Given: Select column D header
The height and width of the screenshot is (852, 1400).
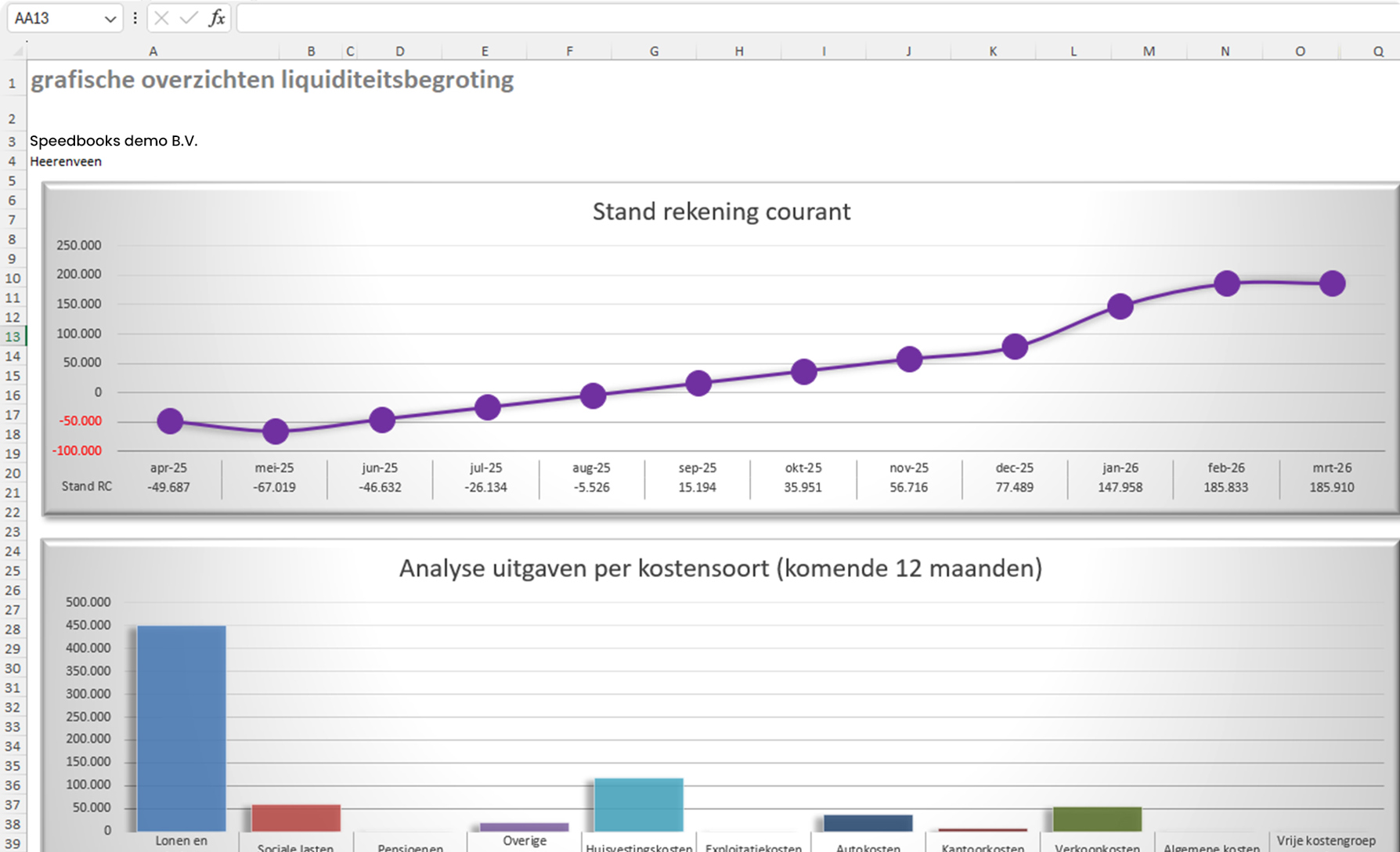Looking at the screenshot, I should 400,51.
